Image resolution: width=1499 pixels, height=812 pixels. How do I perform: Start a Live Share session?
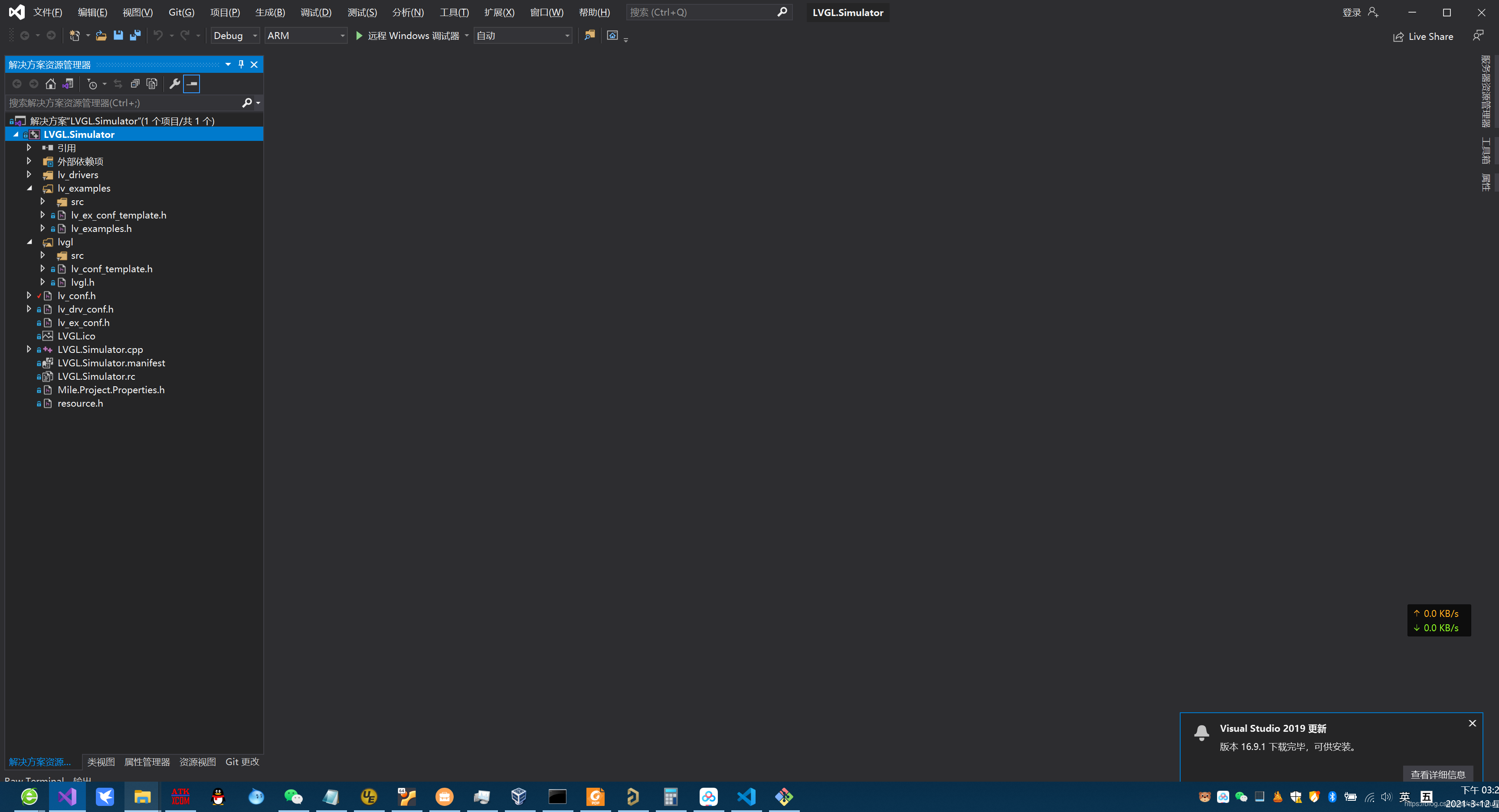[1423, 36]
